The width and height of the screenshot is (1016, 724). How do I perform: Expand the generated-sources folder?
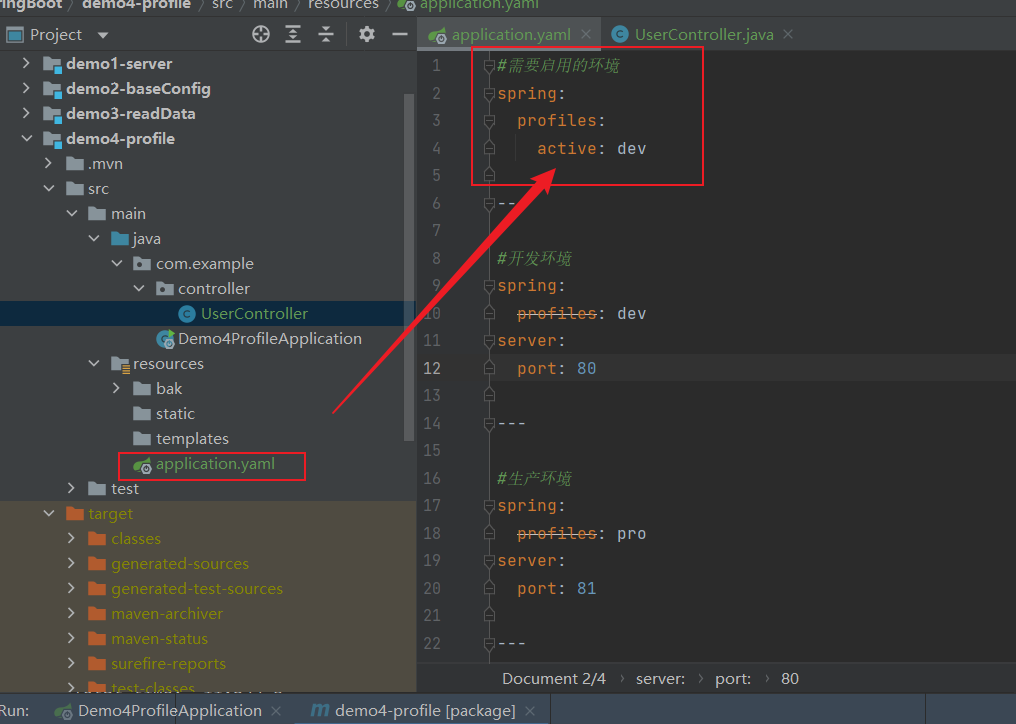[71, 563]
